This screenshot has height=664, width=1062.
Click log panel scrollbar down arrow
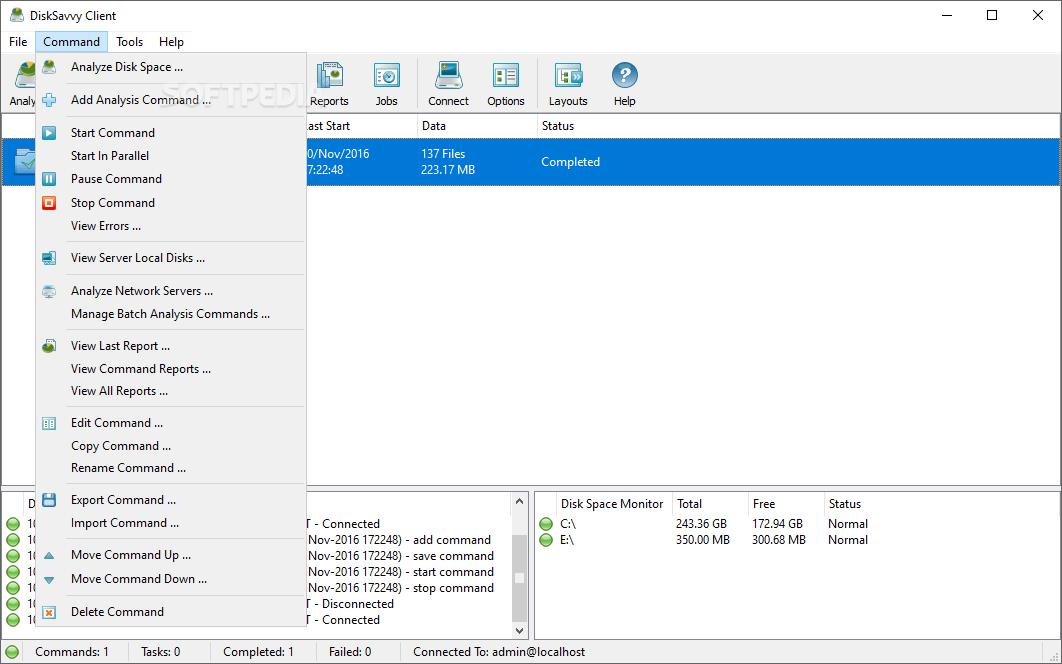[519, 631]
